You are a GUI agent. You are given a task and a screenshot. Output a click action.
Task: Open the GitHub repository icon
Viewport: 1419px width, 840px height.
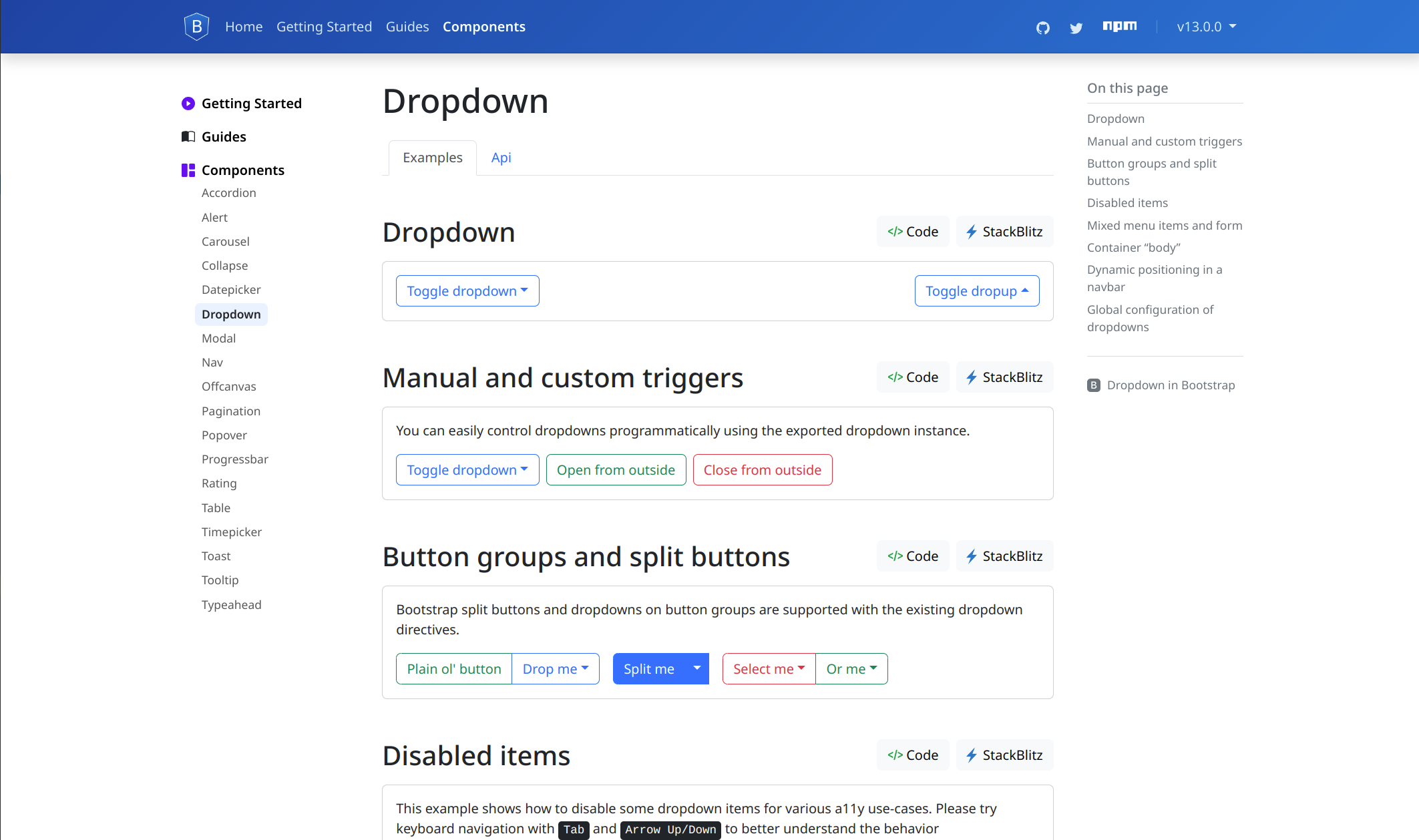(x=1043, y=27)
